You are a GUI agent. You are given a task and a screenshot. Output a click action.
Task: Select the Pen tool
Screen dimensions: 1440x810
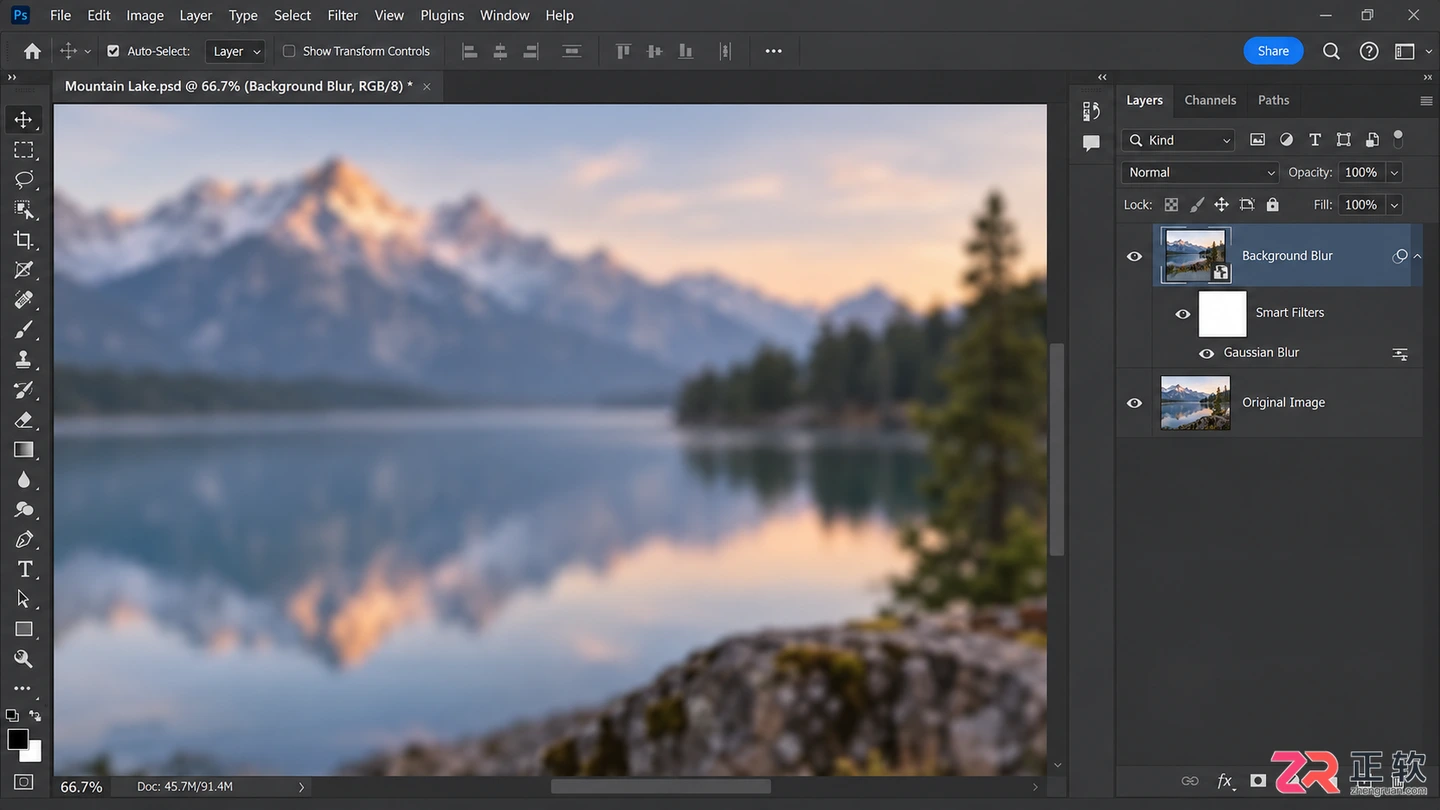point(24,539)
